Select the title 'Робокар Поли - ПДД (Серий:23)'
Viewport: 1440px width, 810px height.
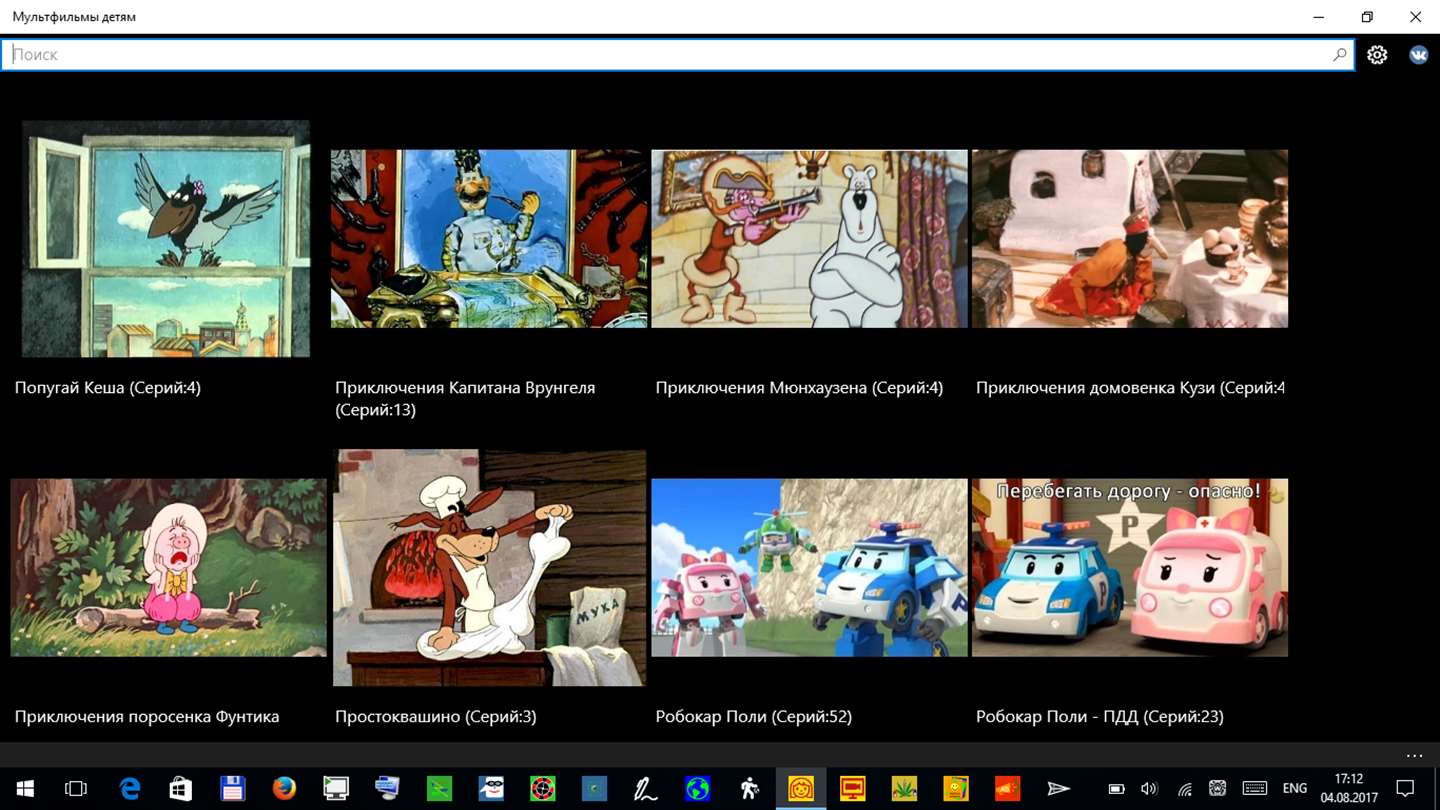point(1100,717)
